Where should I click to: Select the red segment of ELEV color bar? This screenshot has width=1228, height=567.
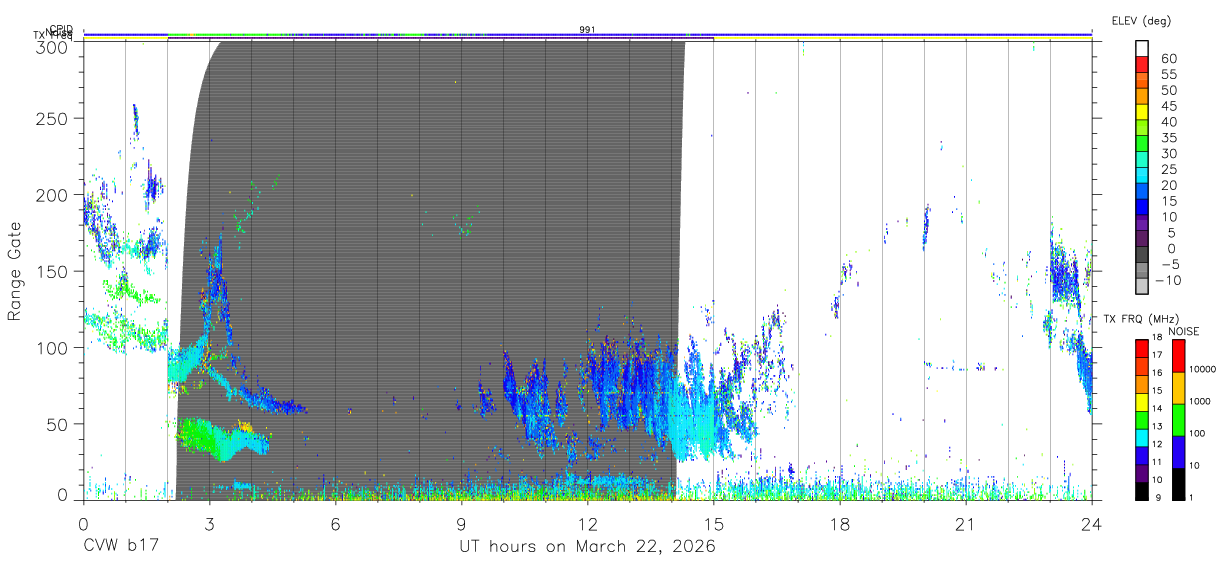[x=1142, y=63]
